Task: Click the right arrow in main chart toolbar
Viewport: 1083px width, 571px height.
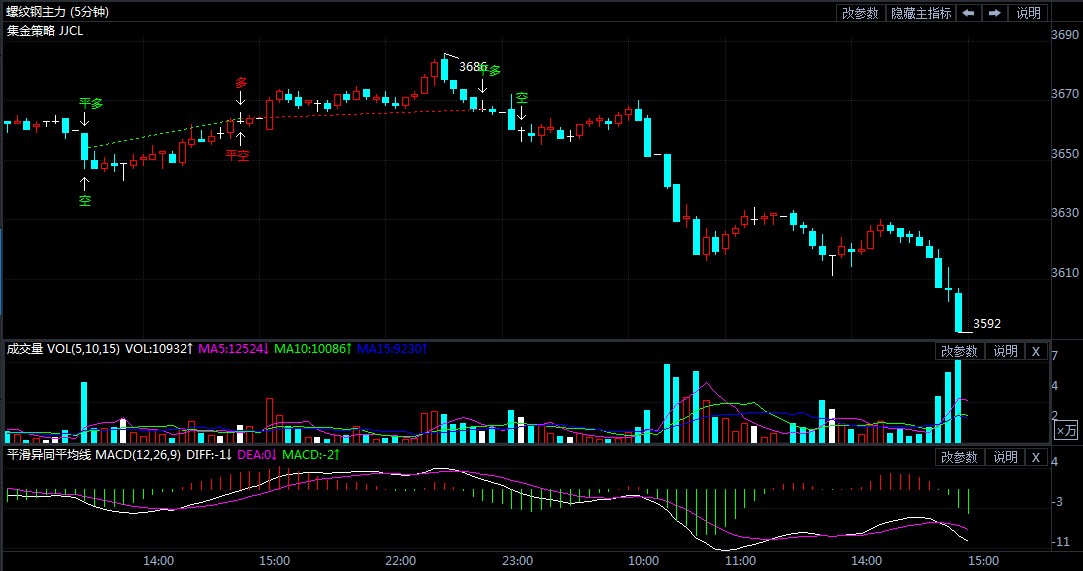Action: click(995, 13)
